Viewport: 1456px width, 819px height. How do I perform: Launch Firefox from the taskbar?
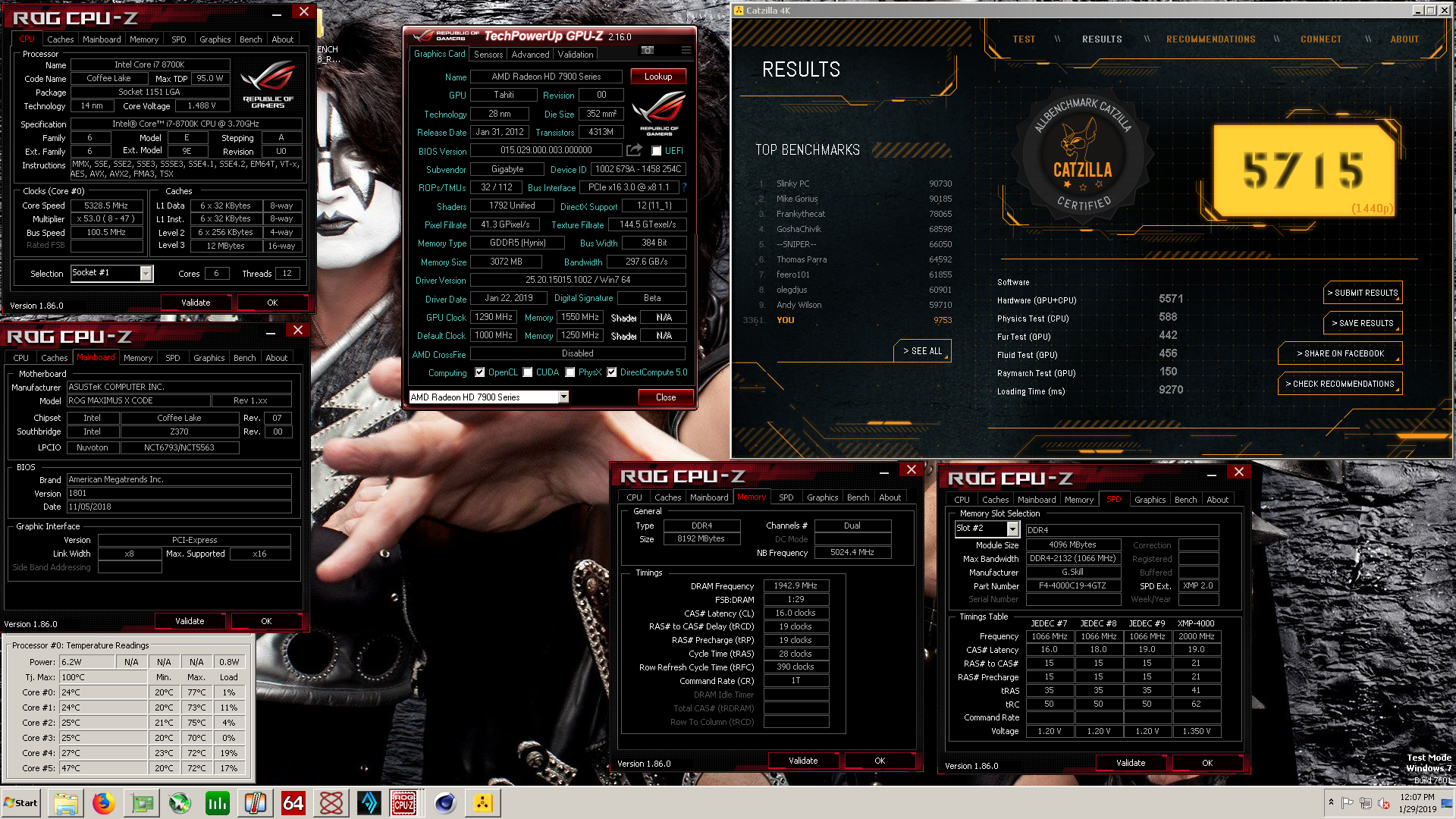pyautogui.click(x=104, y=803)
